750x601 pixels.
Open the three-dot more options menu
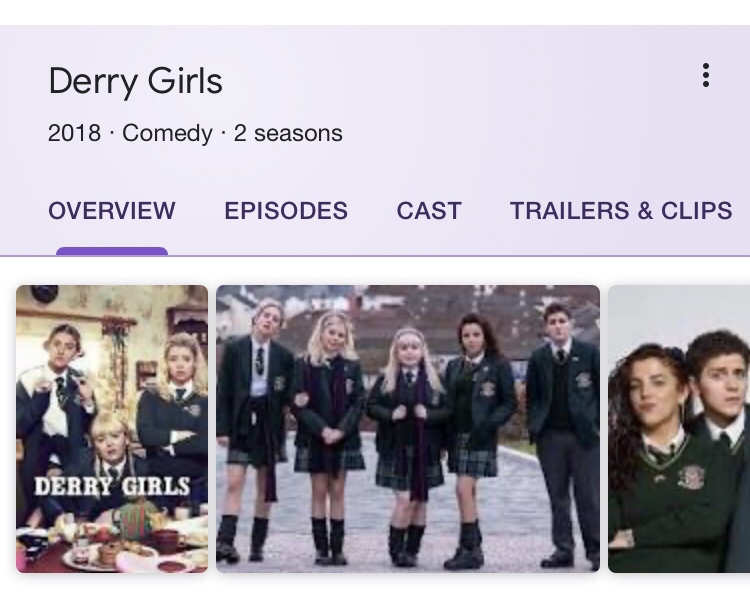pos(706,76)
